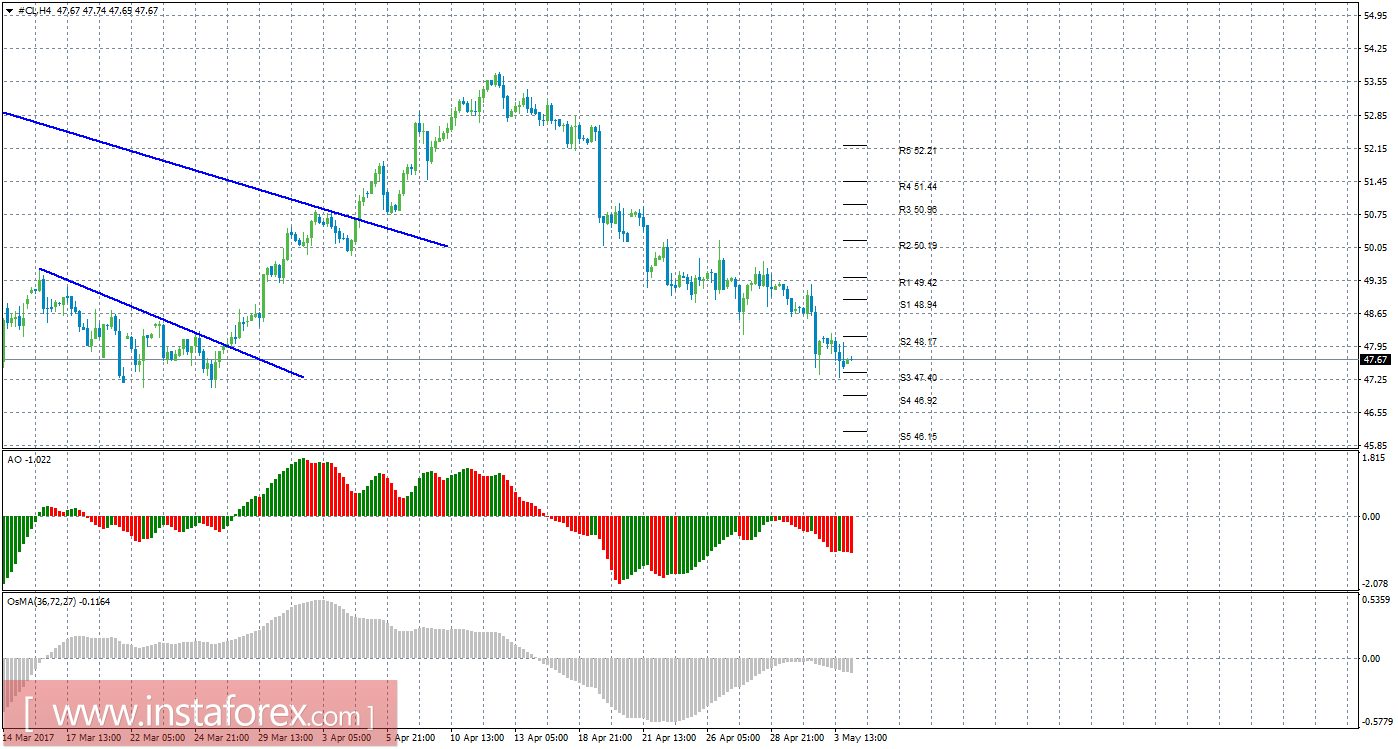Click the R3 50.96 pivot label
The image size is (1398, 749).
pyautogui.click(x=917, y=210)
